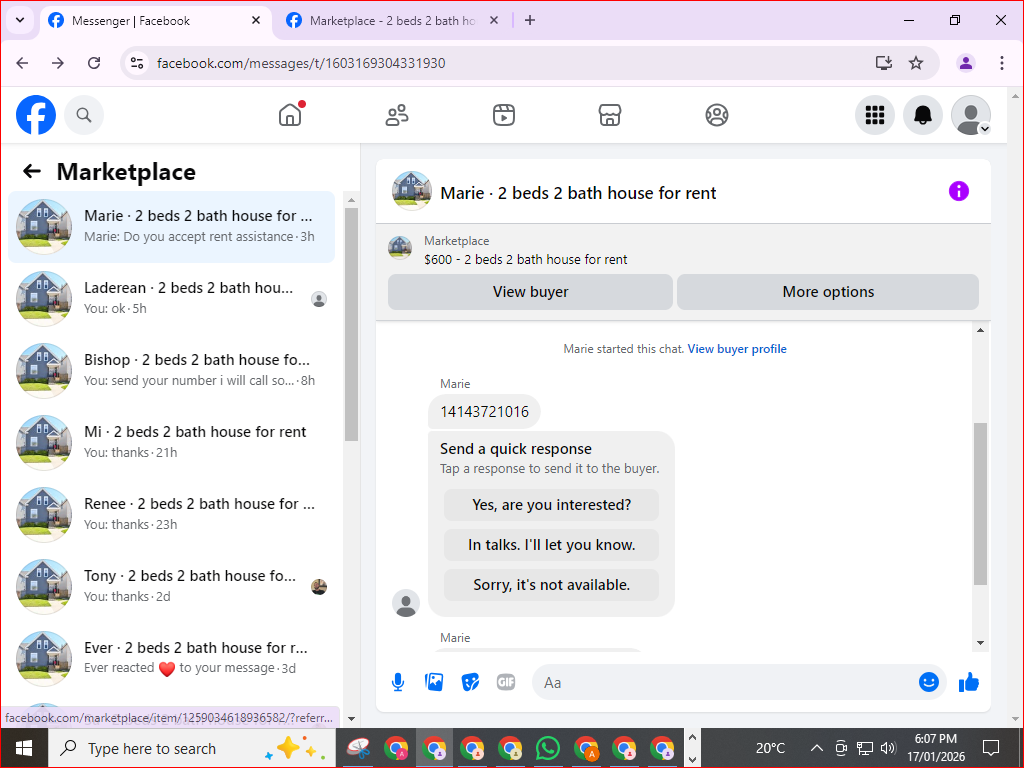This screenshot has height=768, width=1024.
Task: Open the Video (Reels) icon
Action: click(504, 115)
